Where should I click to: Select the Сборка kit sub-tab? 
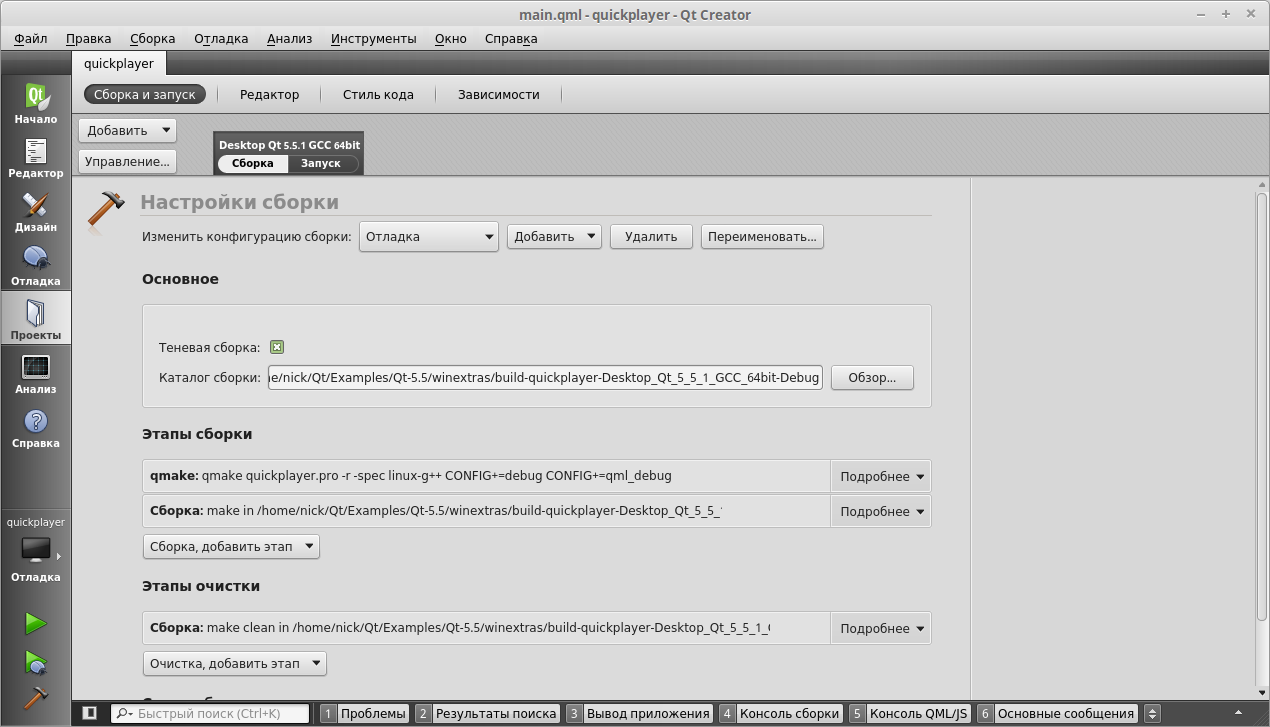click(253, 163)
